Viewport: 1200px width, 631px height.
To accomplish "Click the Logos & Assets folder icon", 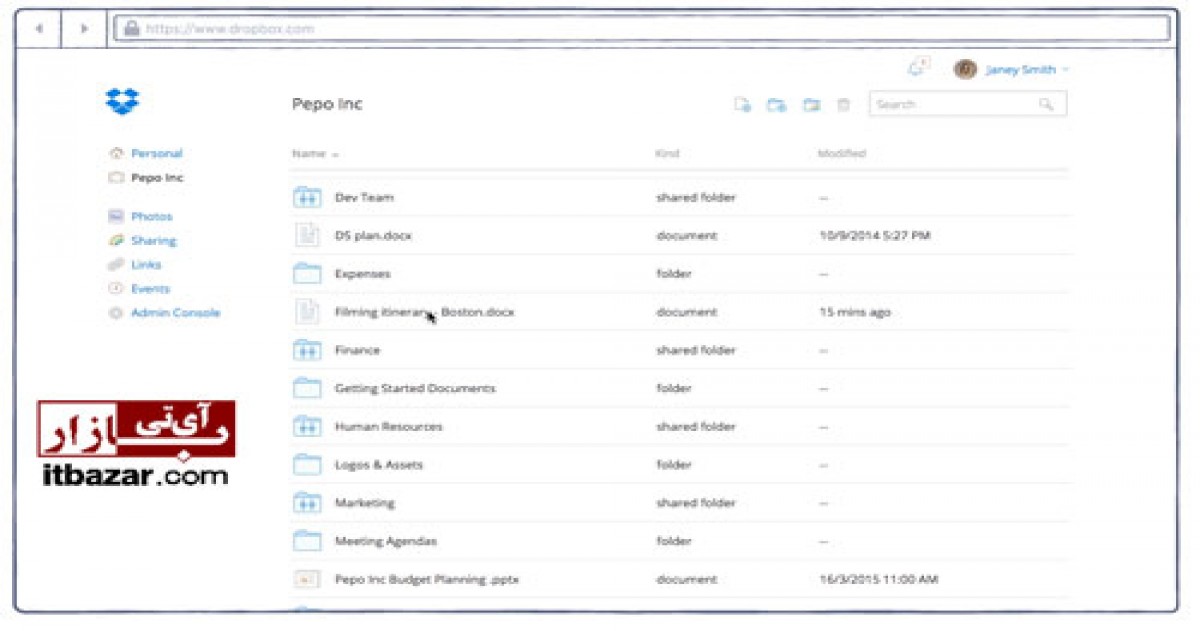I will [306, 464].
